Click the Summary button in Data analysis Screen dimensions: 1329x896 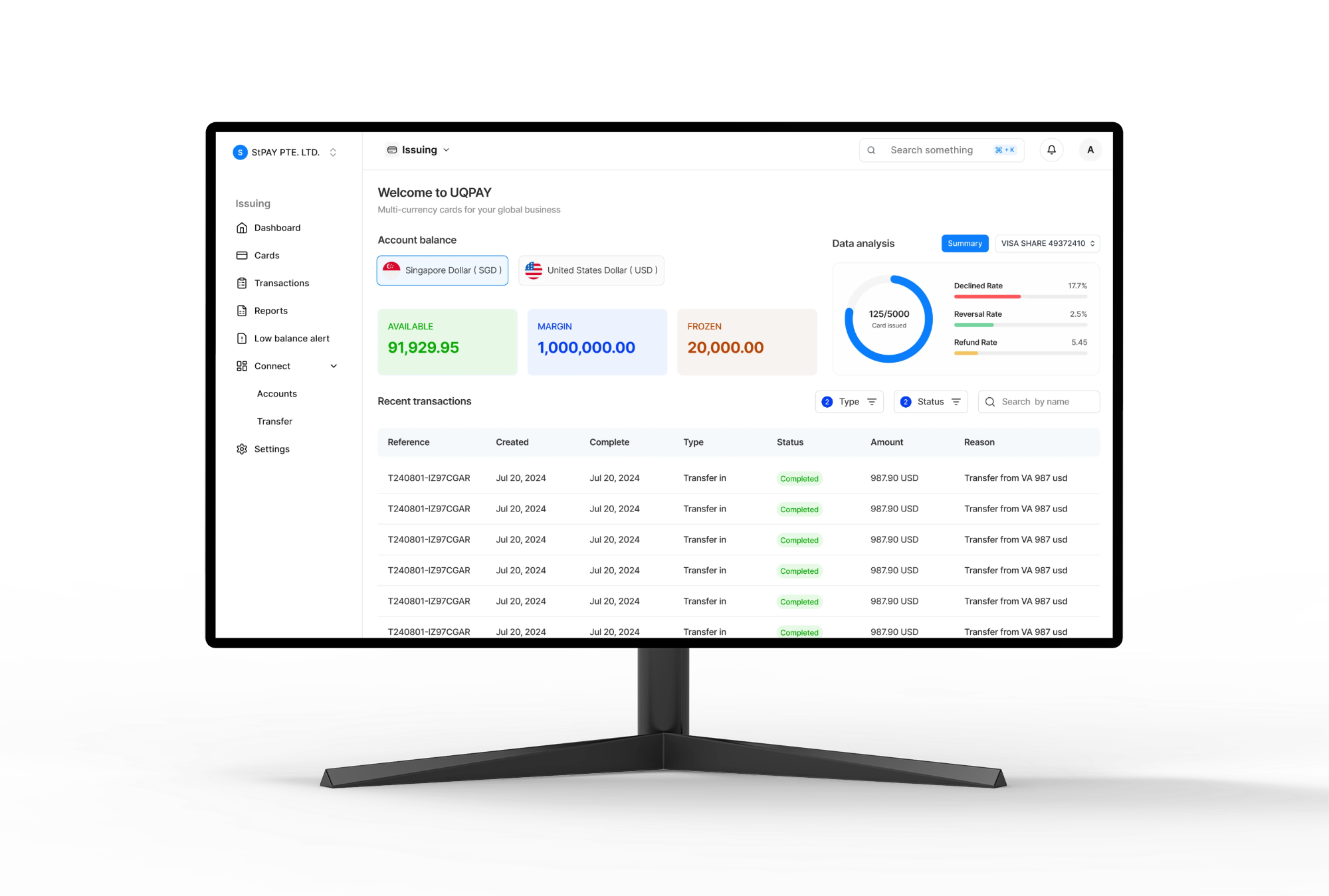(x=965, y=244)
